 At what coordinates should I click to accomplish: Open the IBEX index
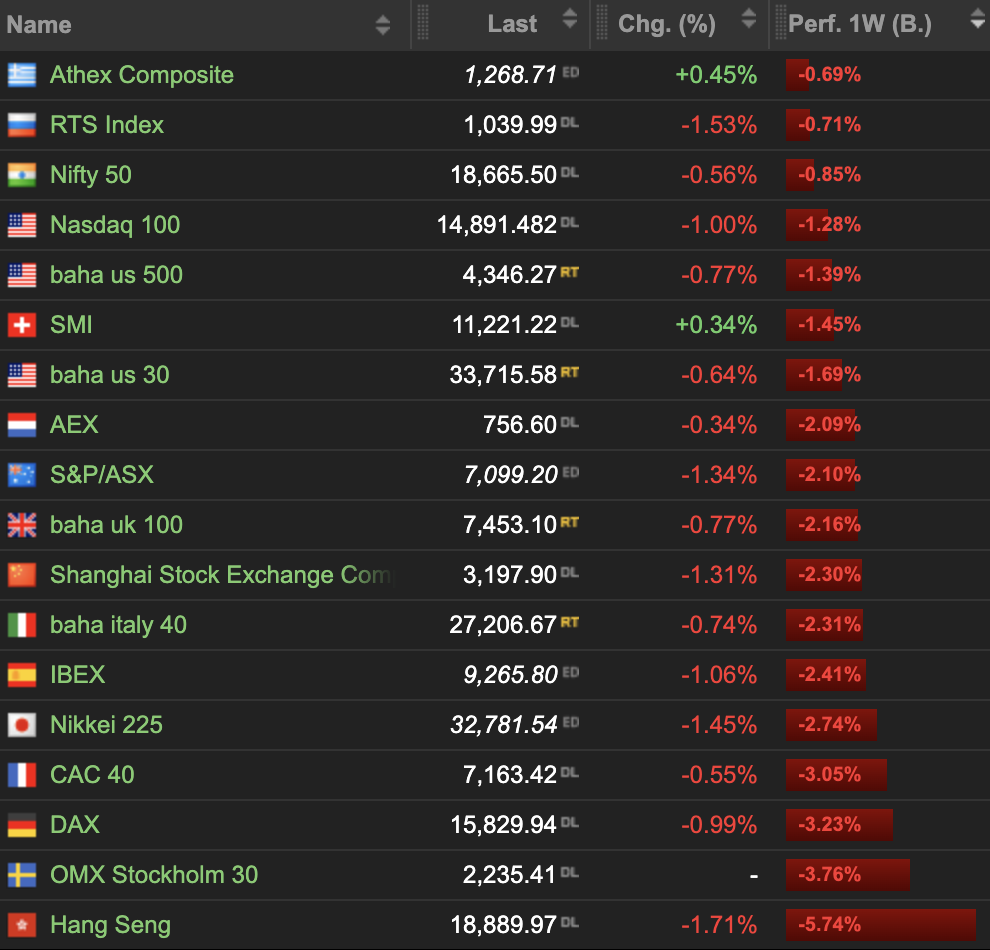click(78, 675)
